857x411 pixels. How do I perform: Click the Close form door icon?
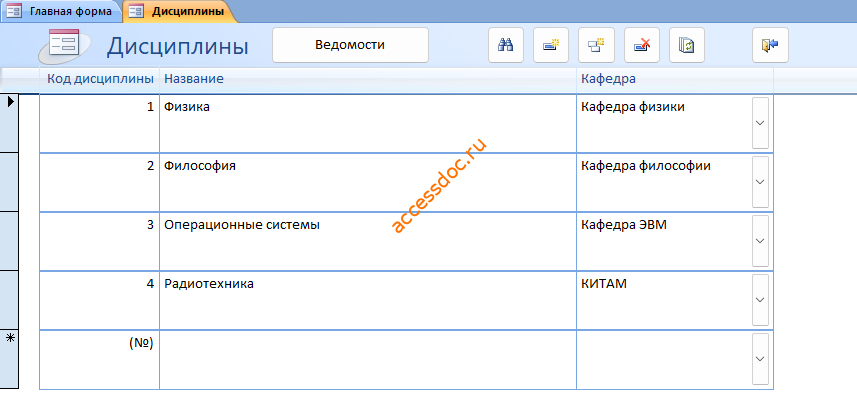click(x=770, y=45)
